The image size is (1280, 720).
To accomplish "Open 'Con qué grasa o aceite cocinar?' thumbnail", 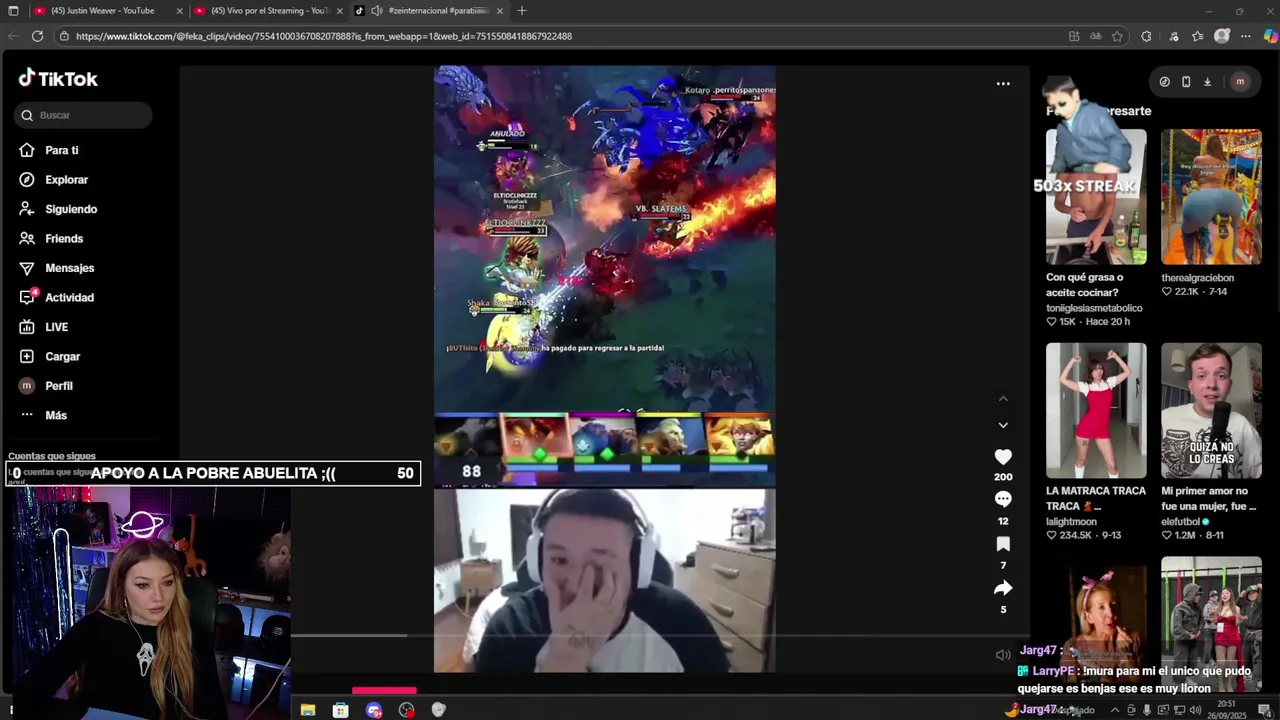I will click(1096, 196).
